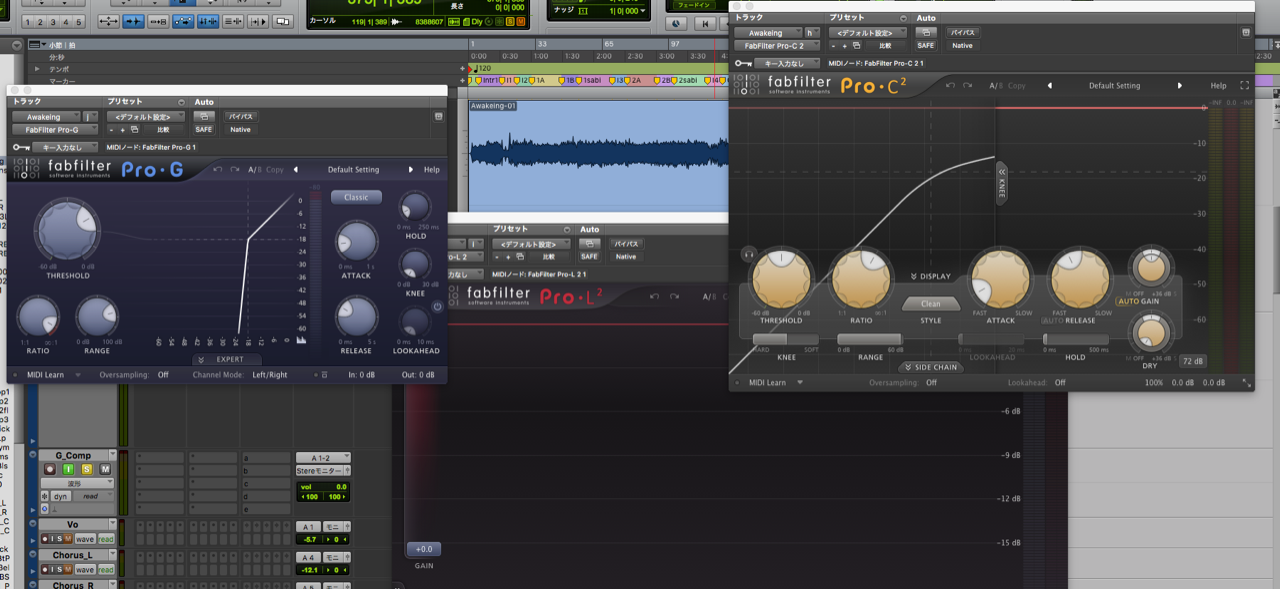Viewport: 1280px width, 589px height.
Task: Click the key input icon in Pro-G header
Action: click(20, 147)
